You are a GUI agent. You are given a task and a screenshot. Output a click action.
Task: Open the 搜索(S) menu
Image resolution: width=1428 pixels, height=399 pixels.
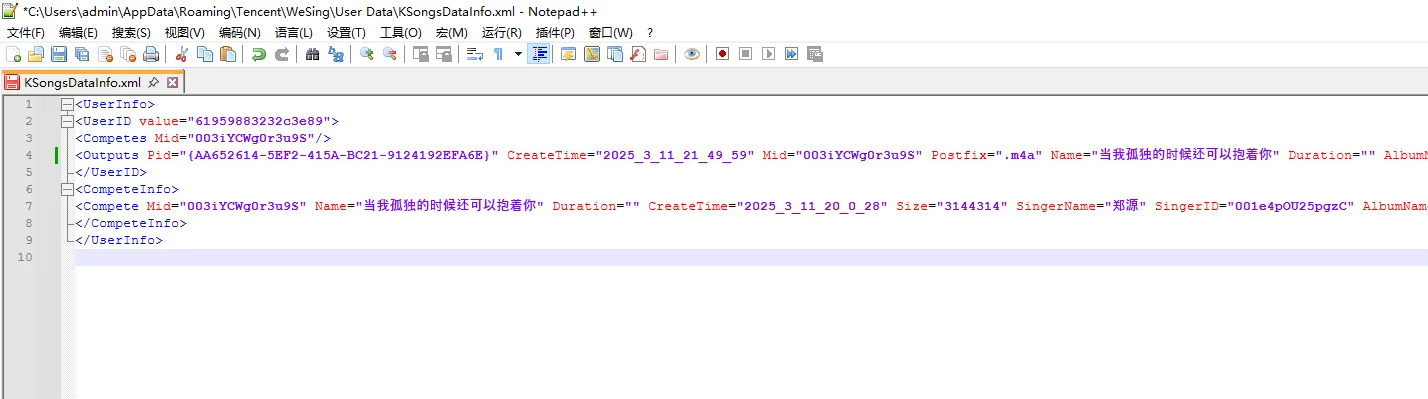(131, 33)
